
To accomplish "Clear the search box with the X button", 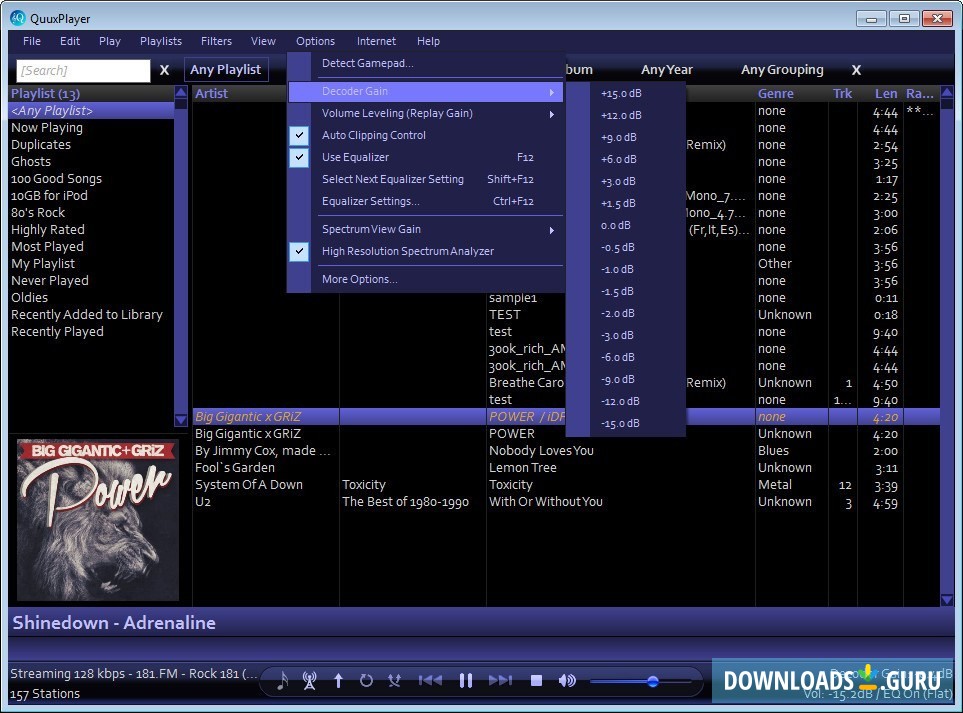I will pyautogui.click(x=164, y=70).
